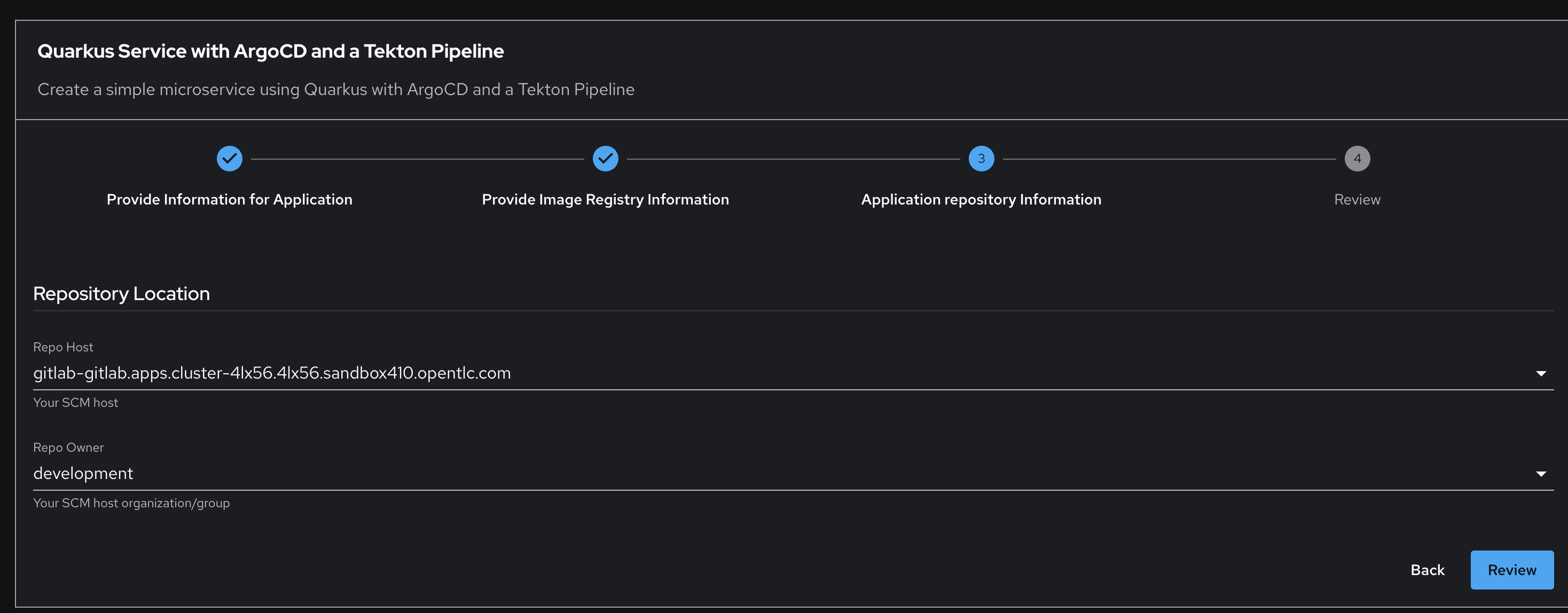Screen dimensions: 1568x613
Task: Click the Back button
Action: pos(1428,570)
